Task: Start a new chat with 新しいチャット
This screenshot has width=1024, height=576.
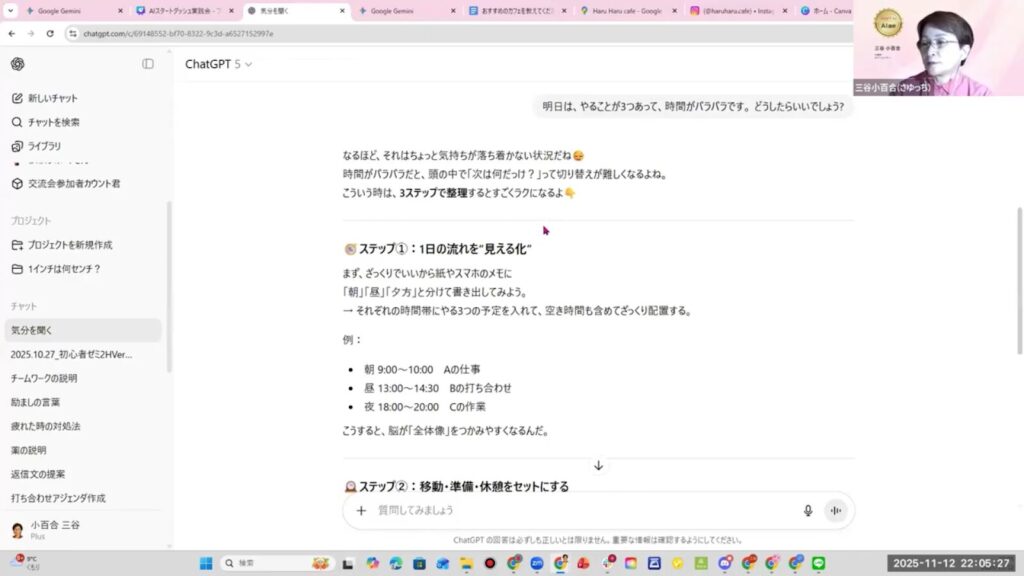Action: tap(52, 98)
